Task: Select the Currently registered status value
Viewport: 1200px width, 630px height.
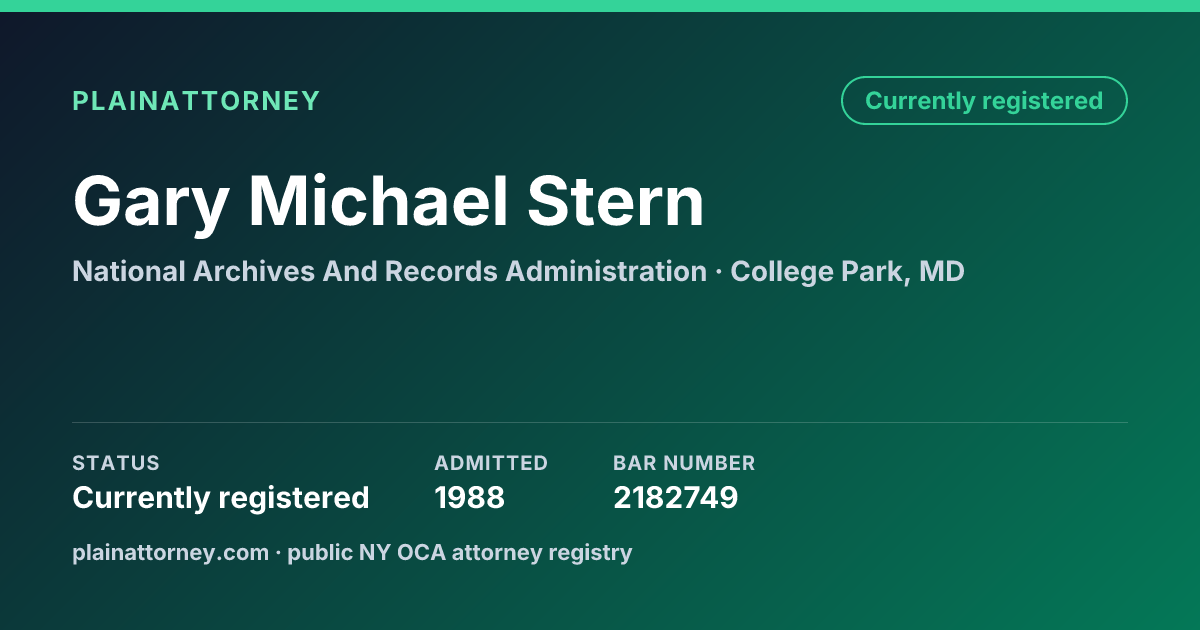Action: click(221, 497)
